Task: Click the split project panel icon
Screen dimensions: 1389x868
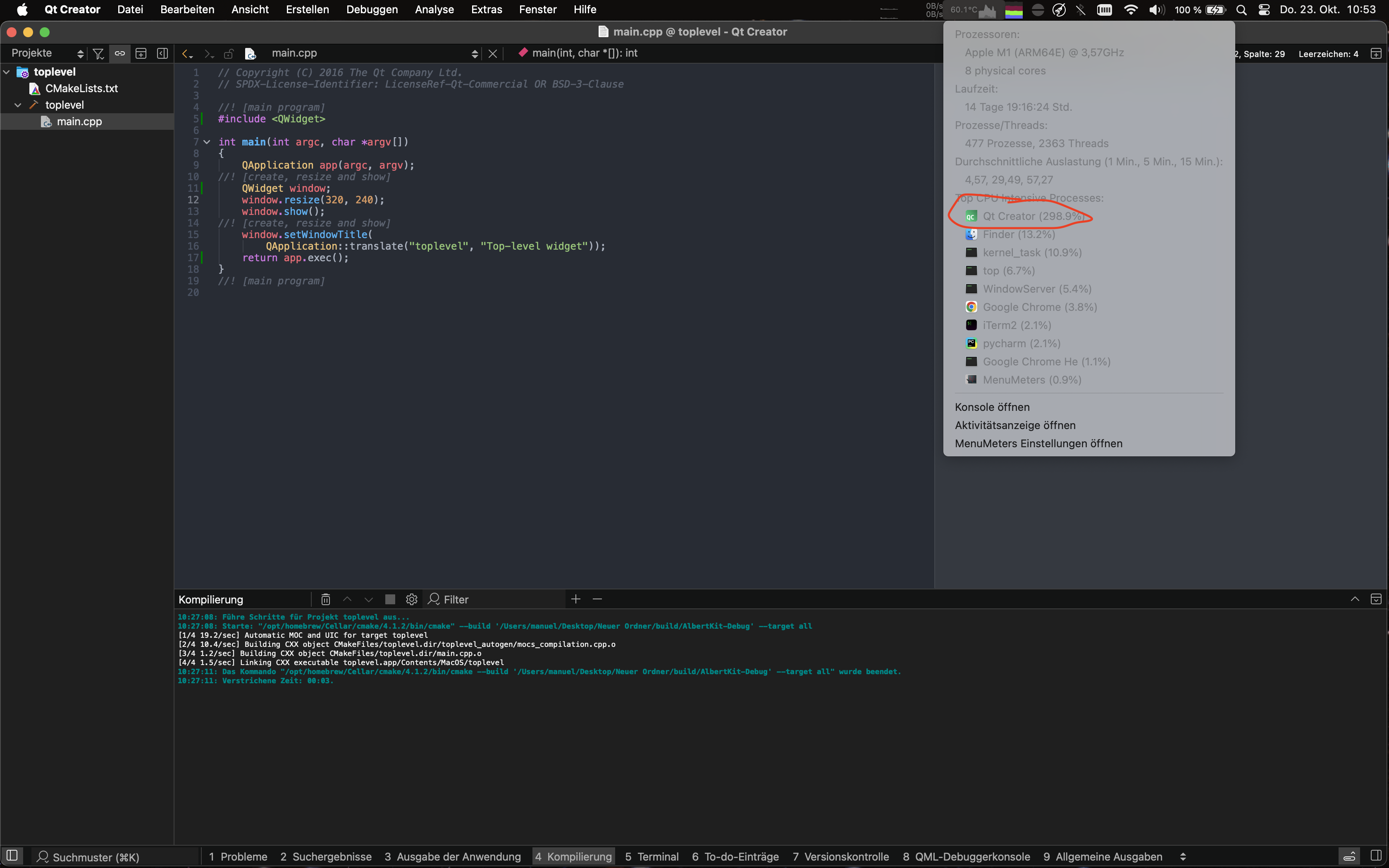Action: click(x=141, y=53)
